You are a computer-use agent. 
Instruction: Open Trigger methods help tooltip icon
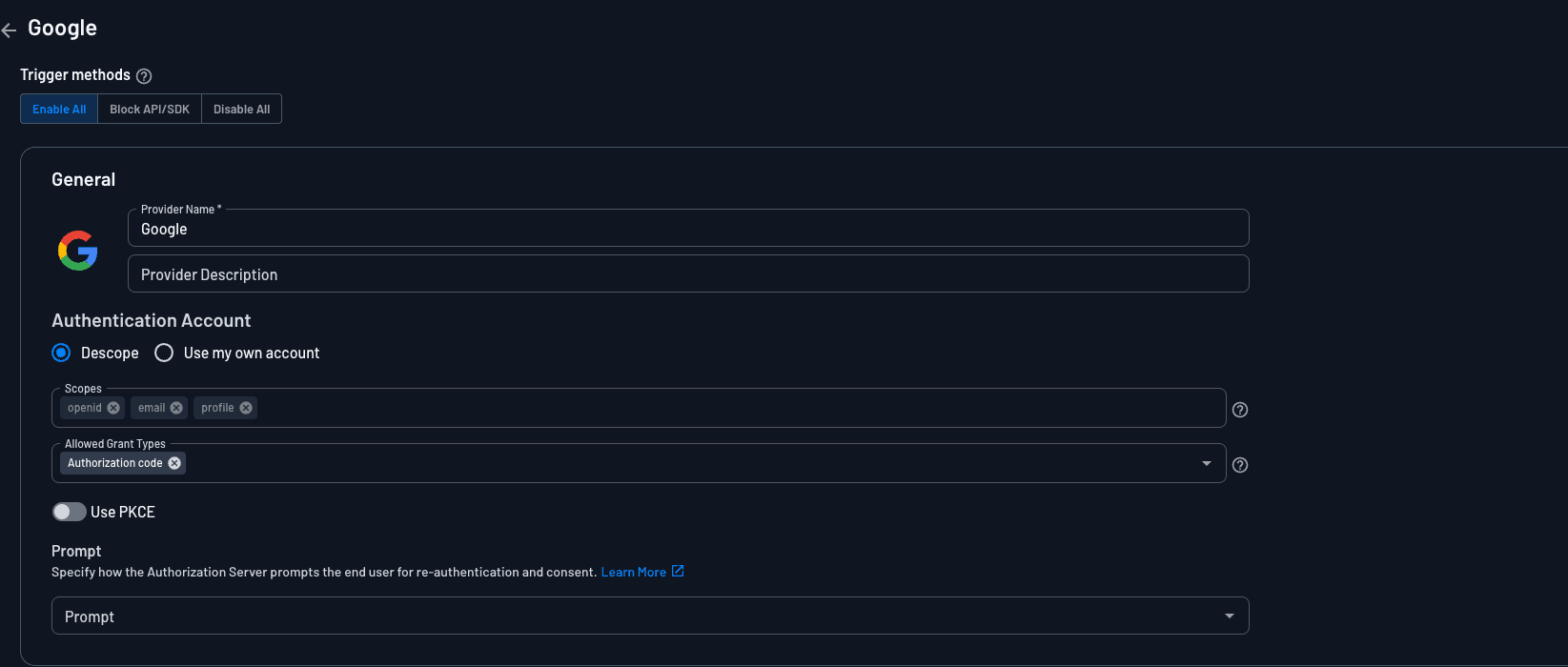144,76
